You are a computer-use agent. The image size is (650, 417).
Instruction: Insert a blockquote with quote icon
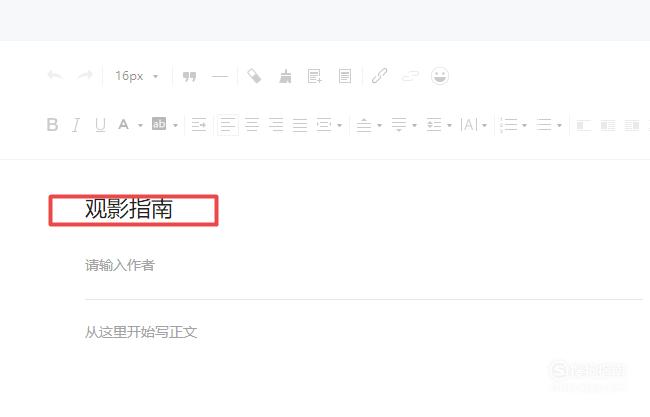click(189, 76)
